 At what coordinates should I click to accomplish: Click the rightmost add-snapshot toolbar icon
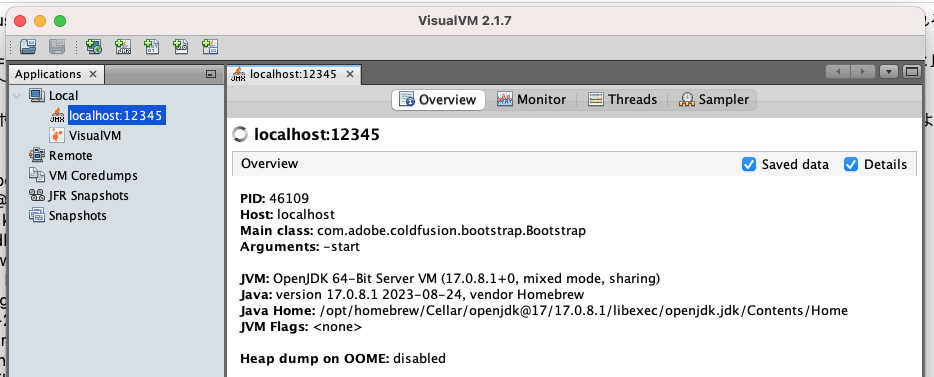210,46
